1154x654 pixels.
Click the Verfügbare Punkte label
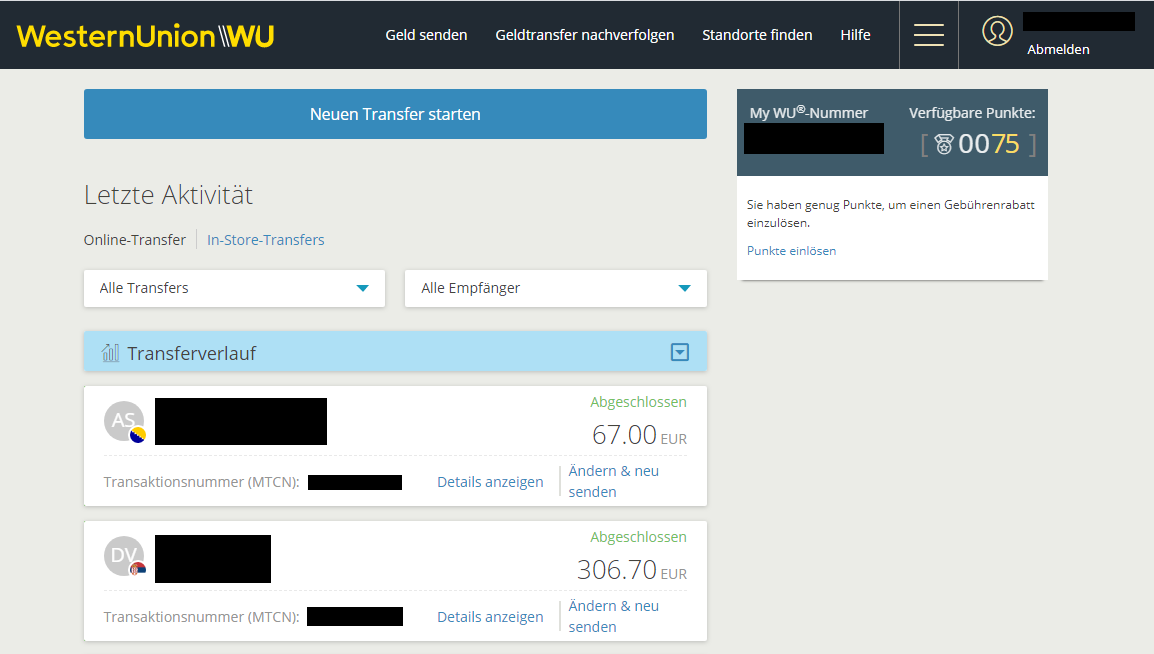click(972, 113)
